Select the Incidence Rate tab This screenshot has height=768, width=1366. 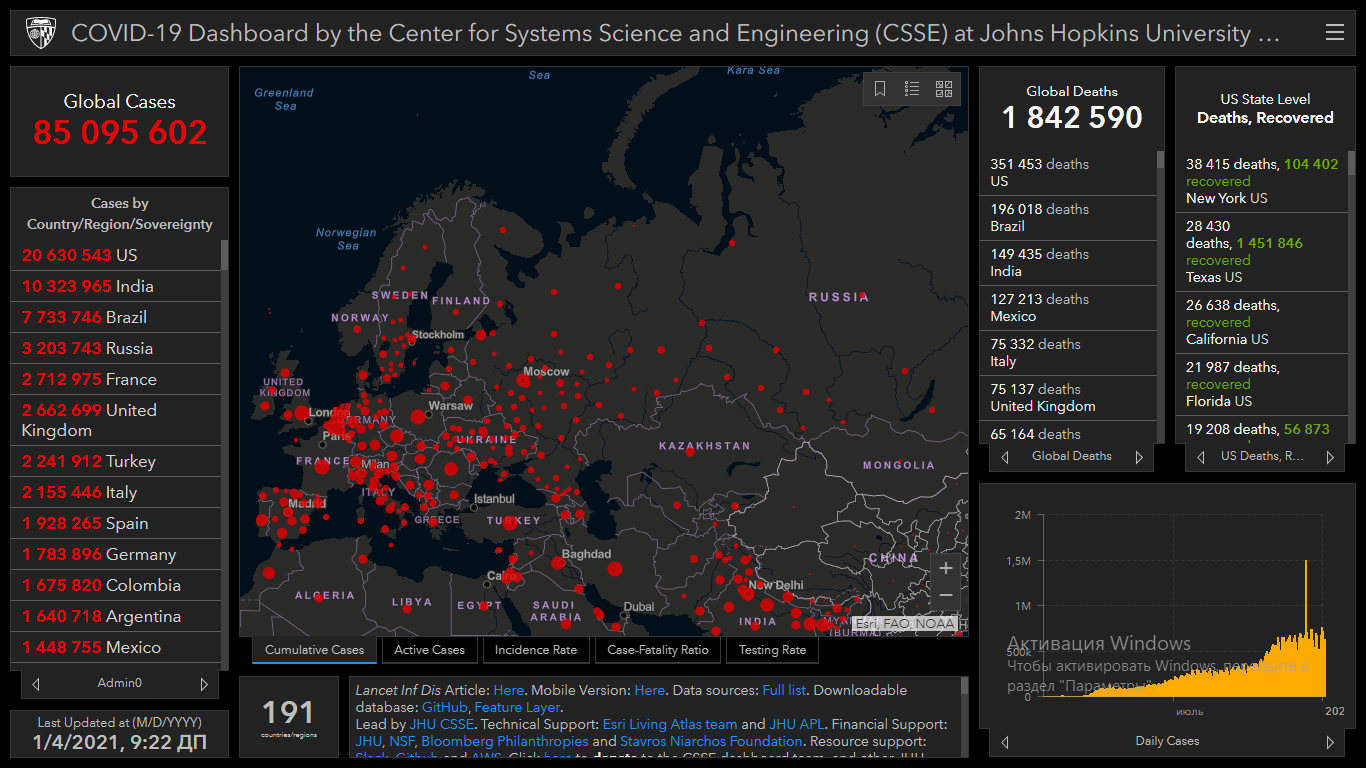click(536, 650)
